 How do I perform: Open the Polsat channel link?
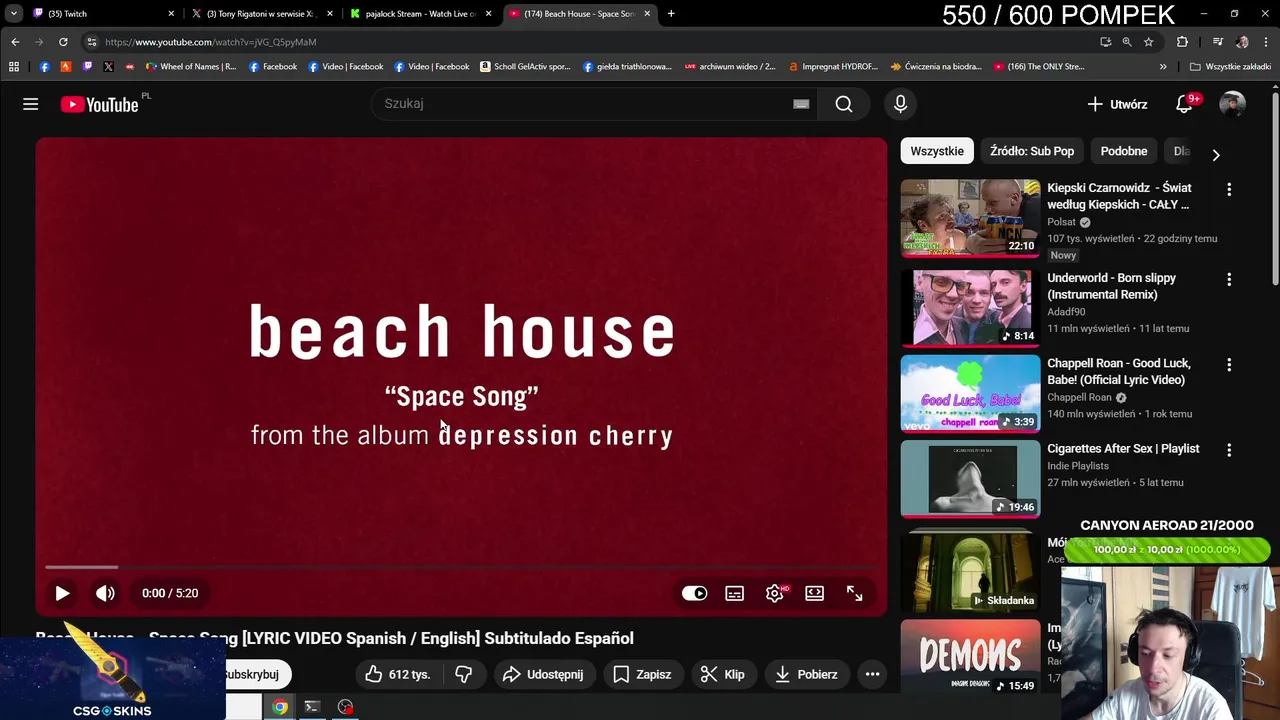click(x=1061, y=222)
